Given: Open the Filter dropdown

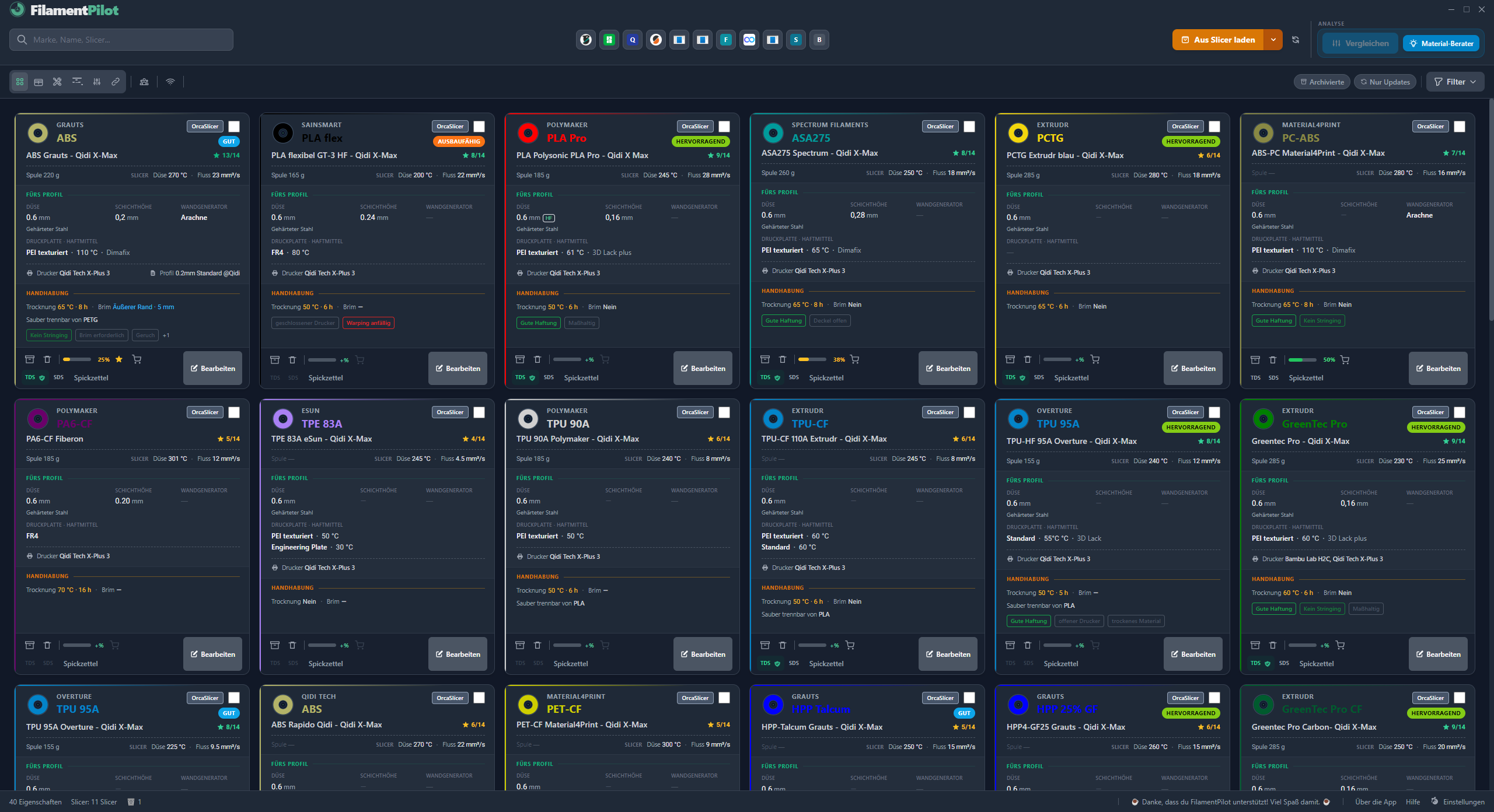Looking at the screenshot, I should click(1455, 82).
